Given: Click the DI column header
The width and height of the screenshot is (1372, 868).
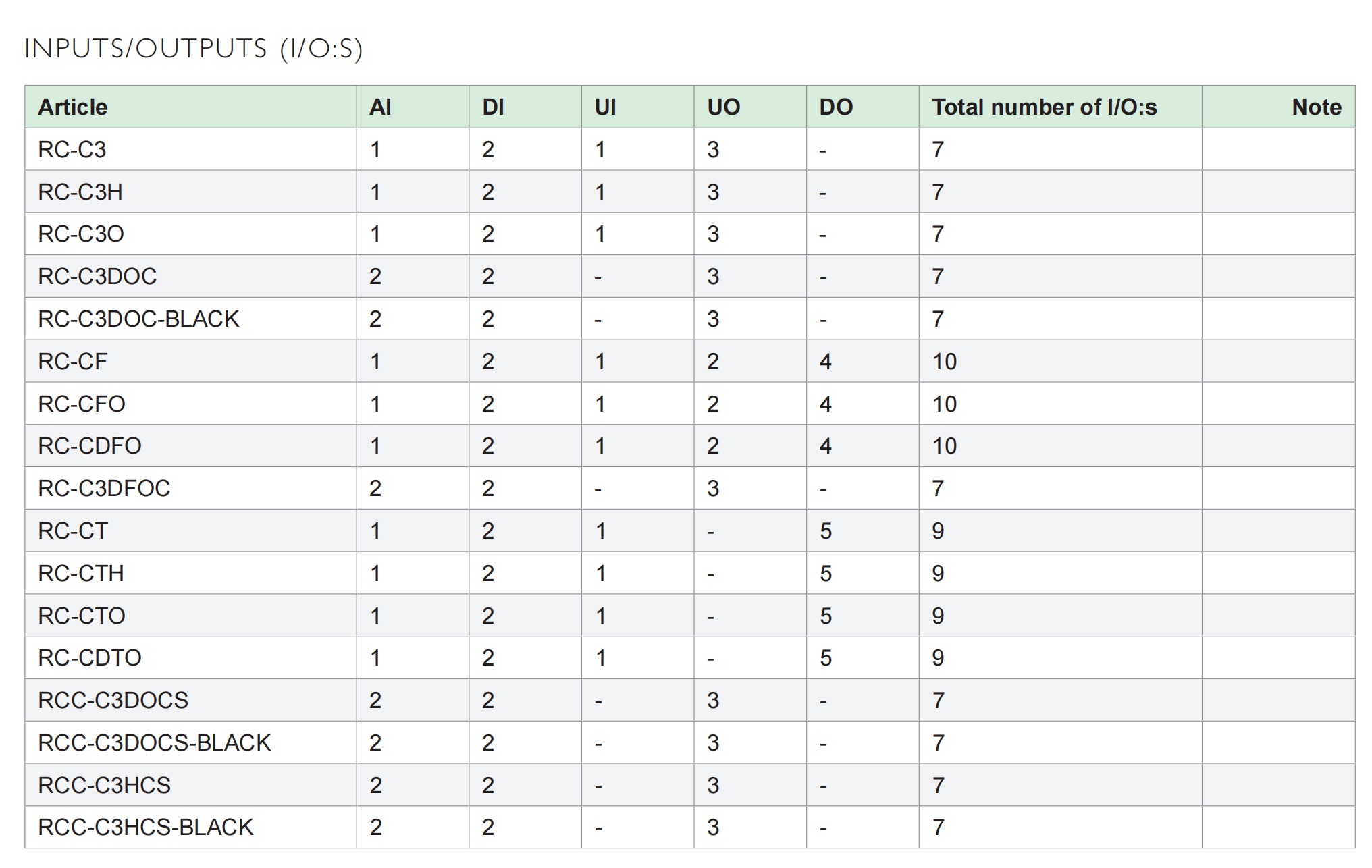Looking at the screenshot, I should click(493, 107).
